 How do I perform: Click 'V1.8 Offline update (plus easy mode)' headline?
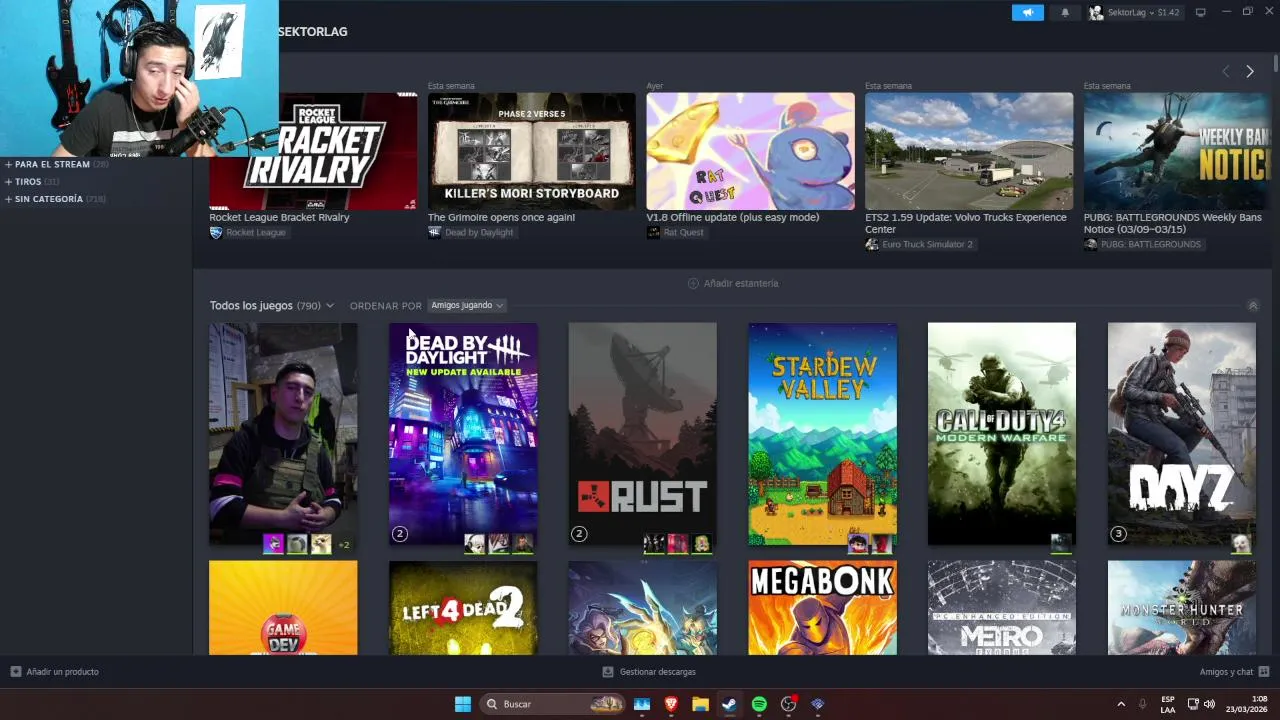tap(732, 217)
